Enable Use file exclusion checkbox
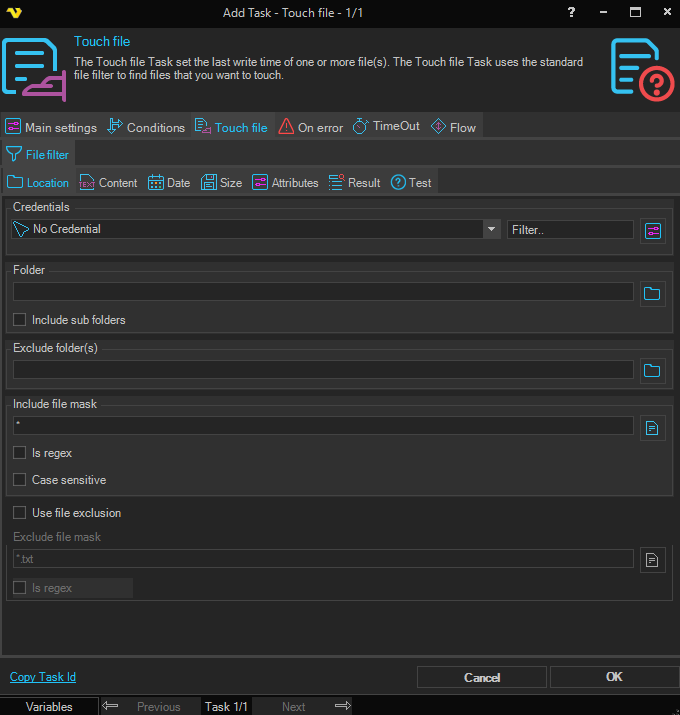The image size is (680, 715). click(x=20, y=513)
